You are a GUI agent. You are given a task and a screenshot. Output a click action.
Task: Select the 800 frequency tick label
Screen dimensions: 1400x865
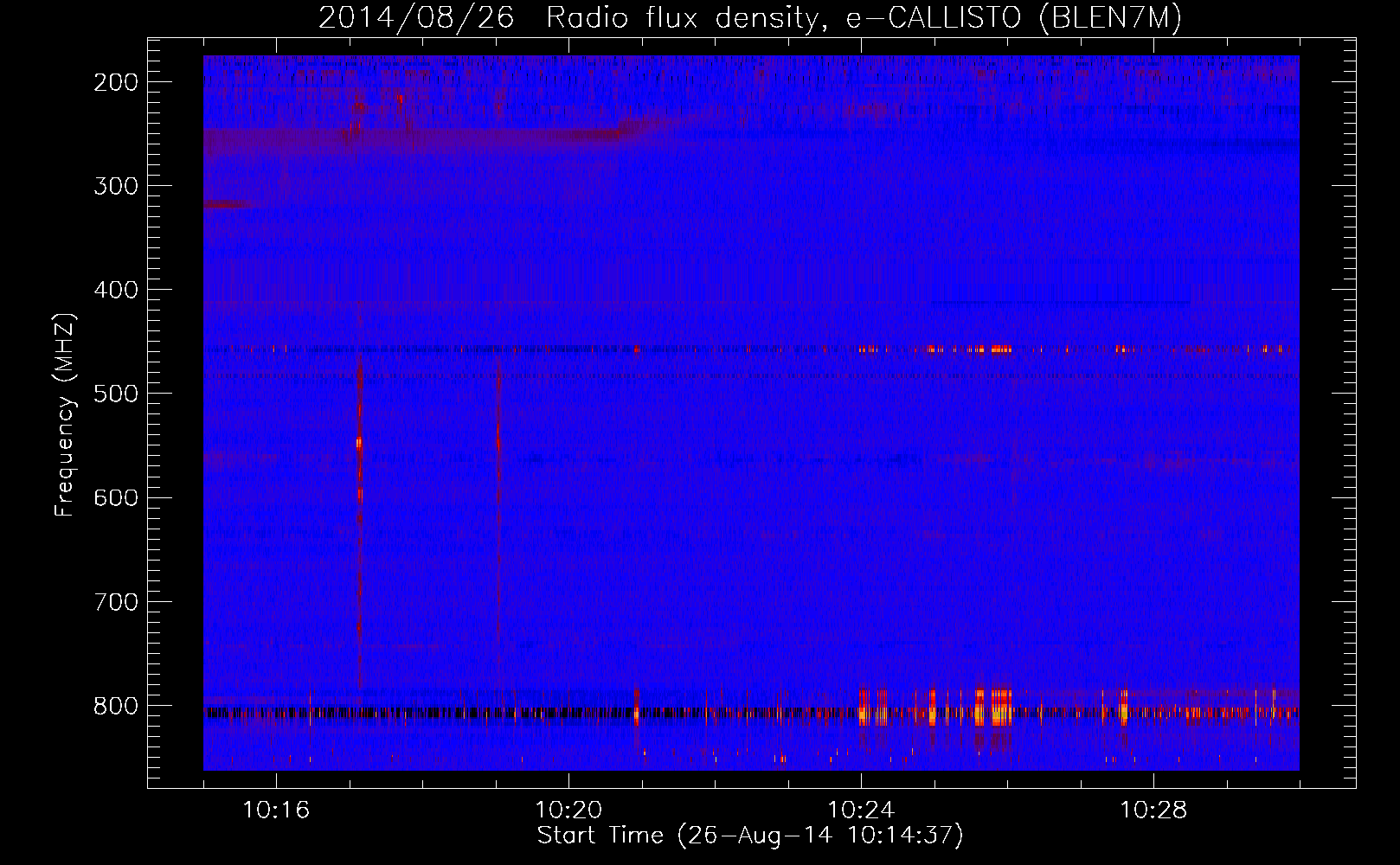115,706
